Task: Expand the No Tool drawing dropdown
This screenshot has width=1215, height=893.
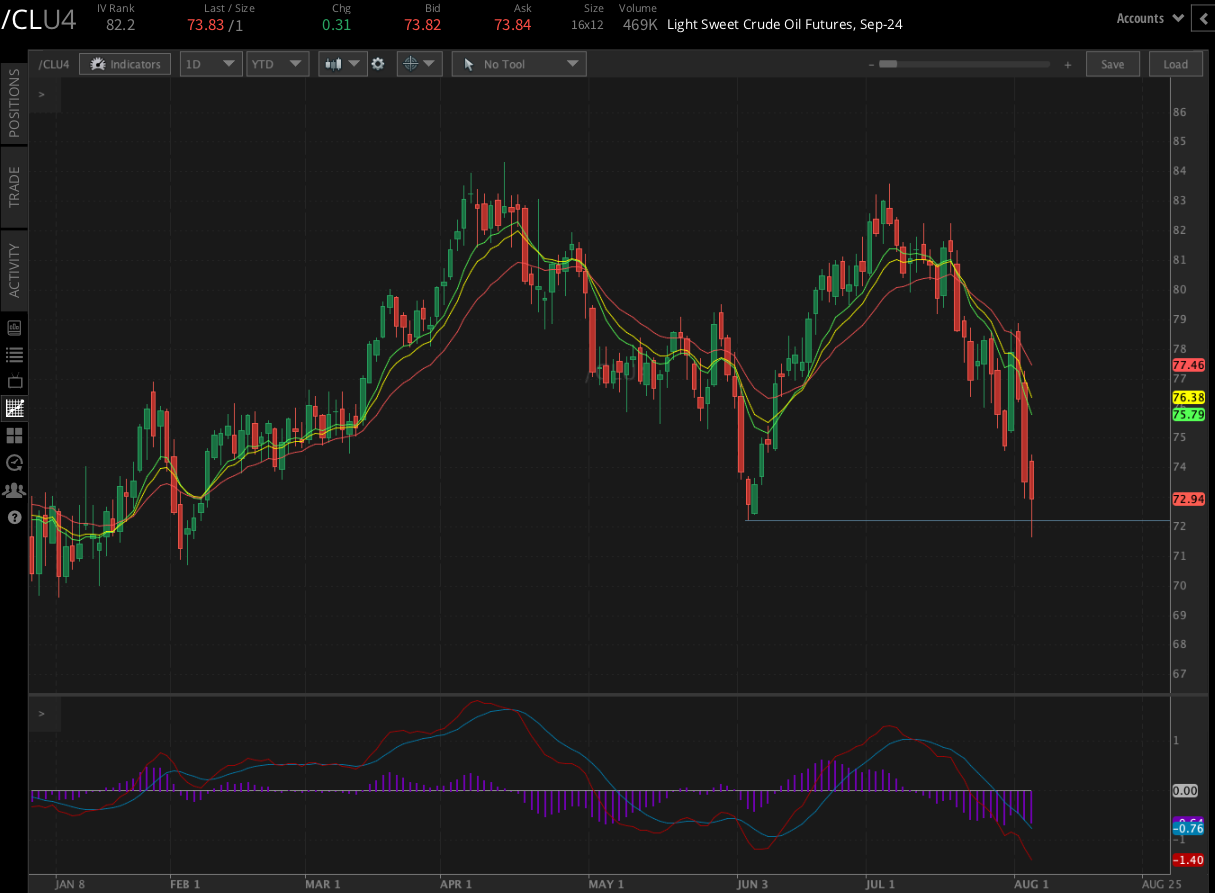Action: (x=518, y=64)
